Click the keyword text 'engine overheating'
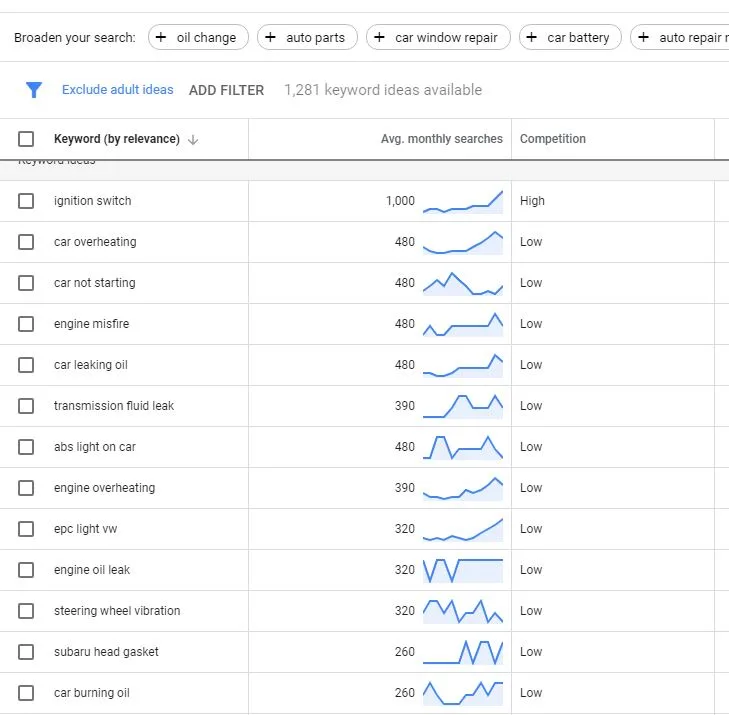Screen dimensions: 729x715 point(105,488)
